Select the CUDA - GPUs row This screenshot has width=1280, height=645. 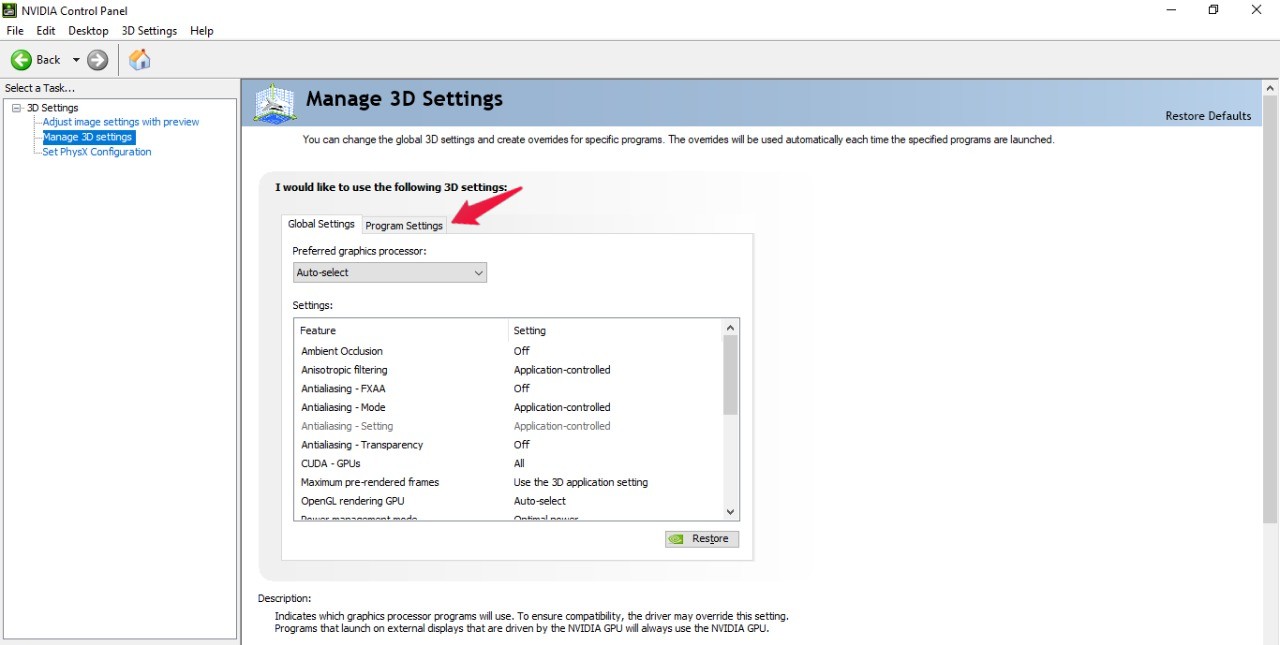pos(508,464)
